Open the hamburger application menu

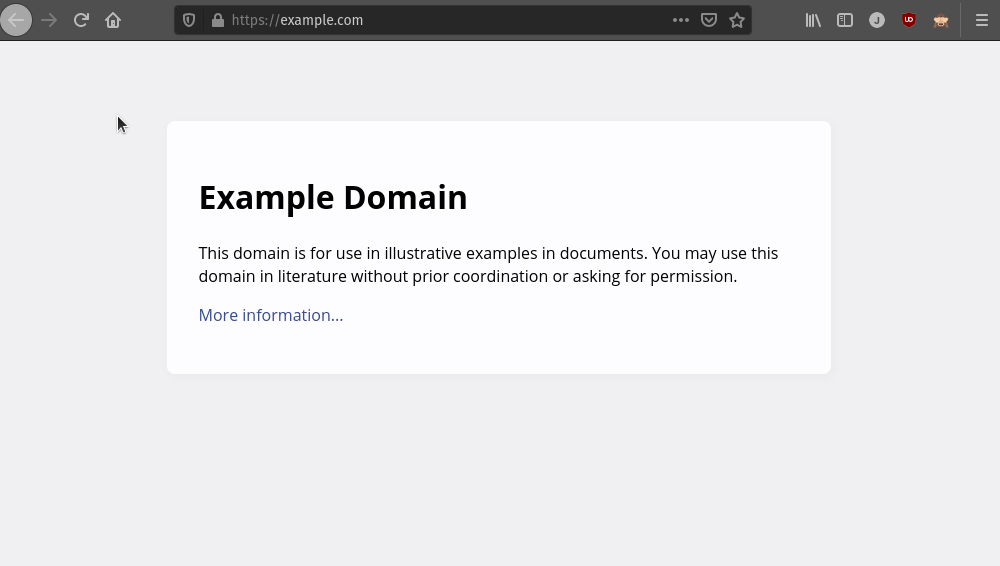coord(982,20)
